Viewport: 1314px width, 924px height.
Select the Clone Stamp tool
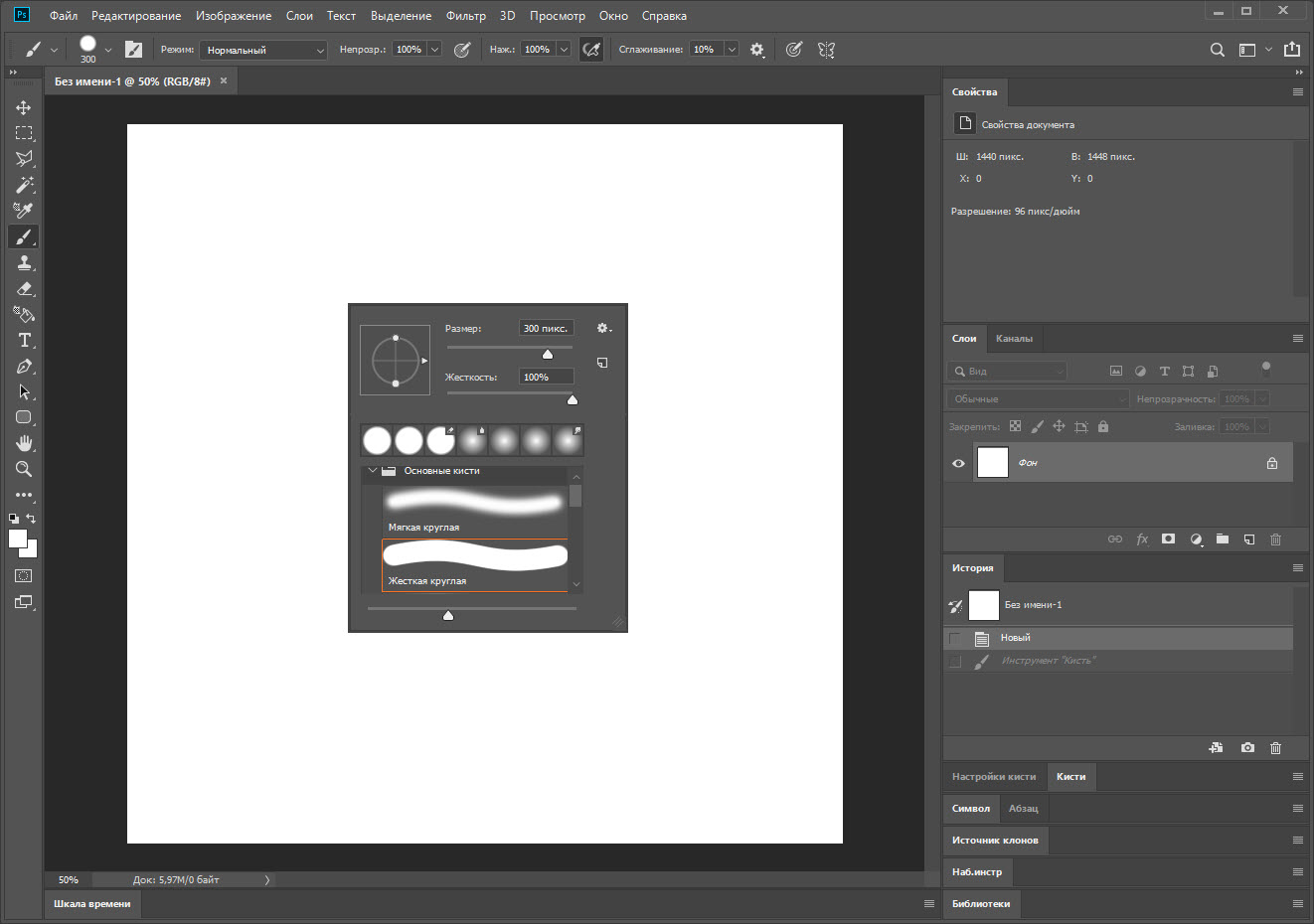click(x=24, y=262)
